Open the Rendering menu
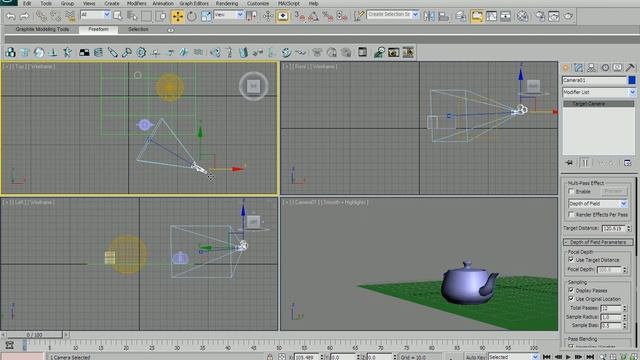 coord(227,3)
